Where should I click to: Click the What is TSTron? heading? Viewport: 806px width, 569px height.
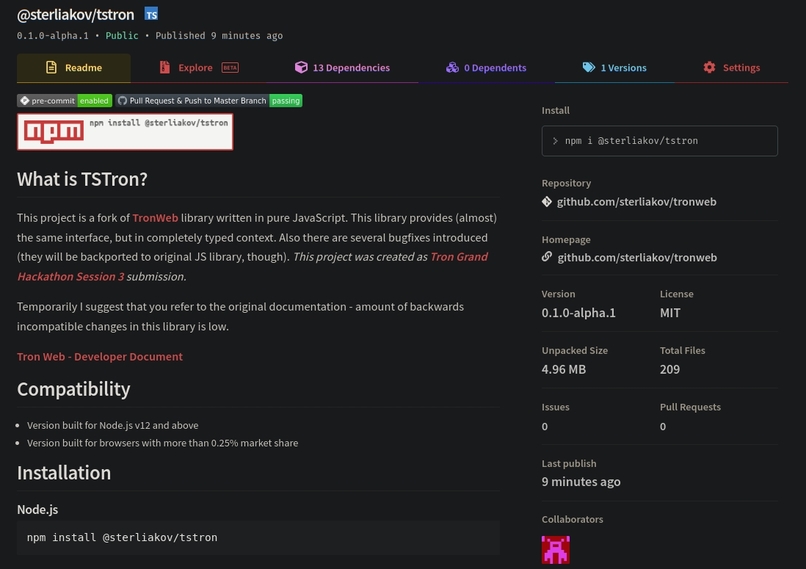[x=82, y=179]
